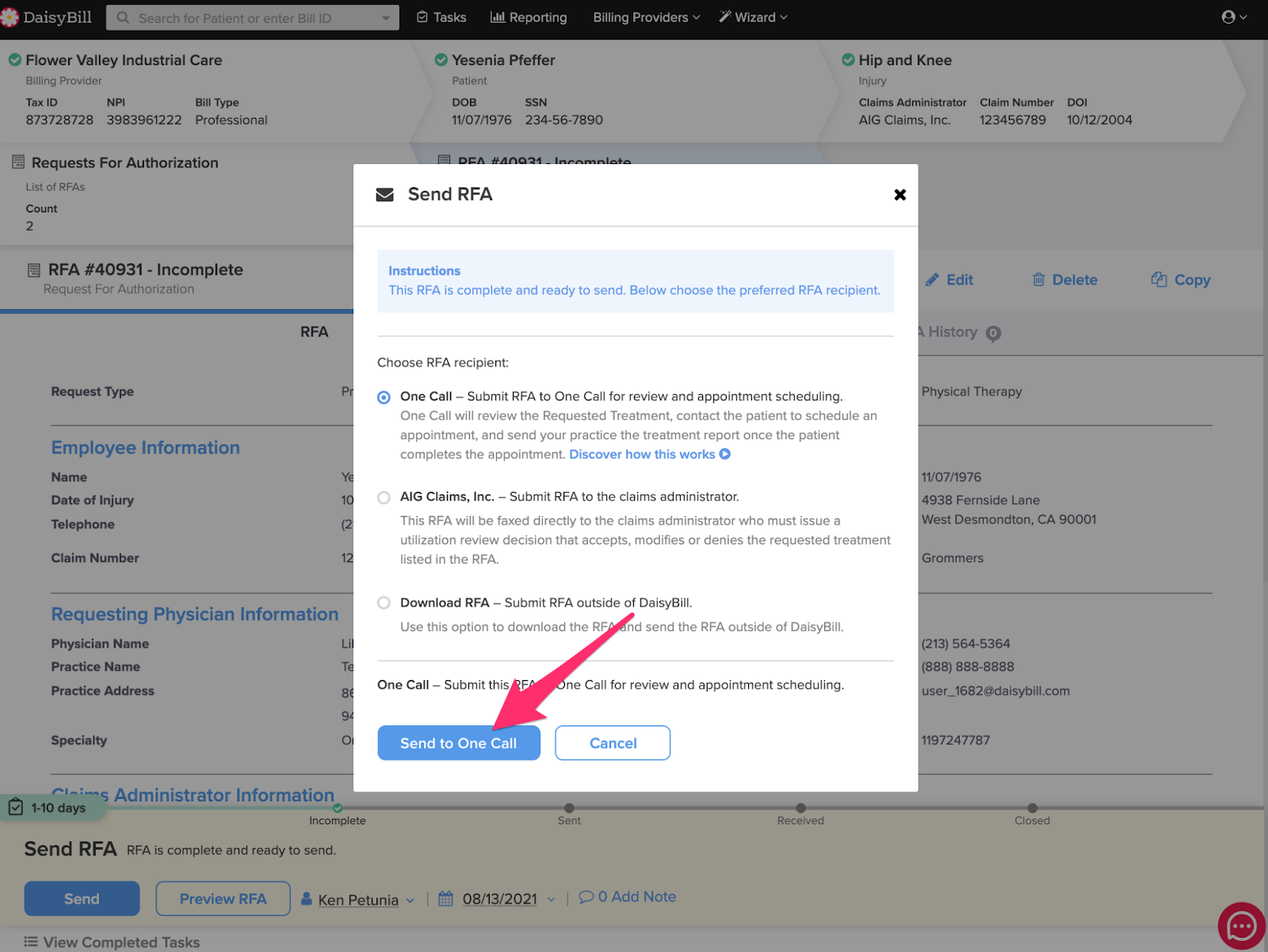
Task: Click the Preview RFA button
Action: pyautogui.click(x=223, y=899)
